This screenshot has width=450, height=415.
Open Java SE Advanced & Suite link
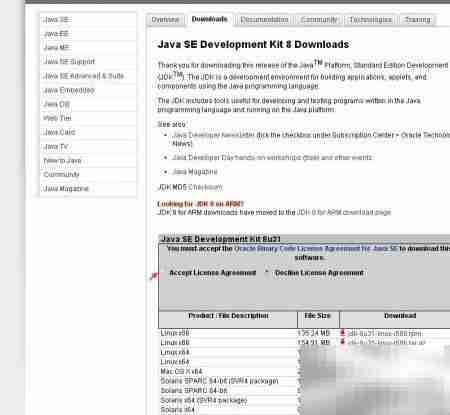coord(84,76)
